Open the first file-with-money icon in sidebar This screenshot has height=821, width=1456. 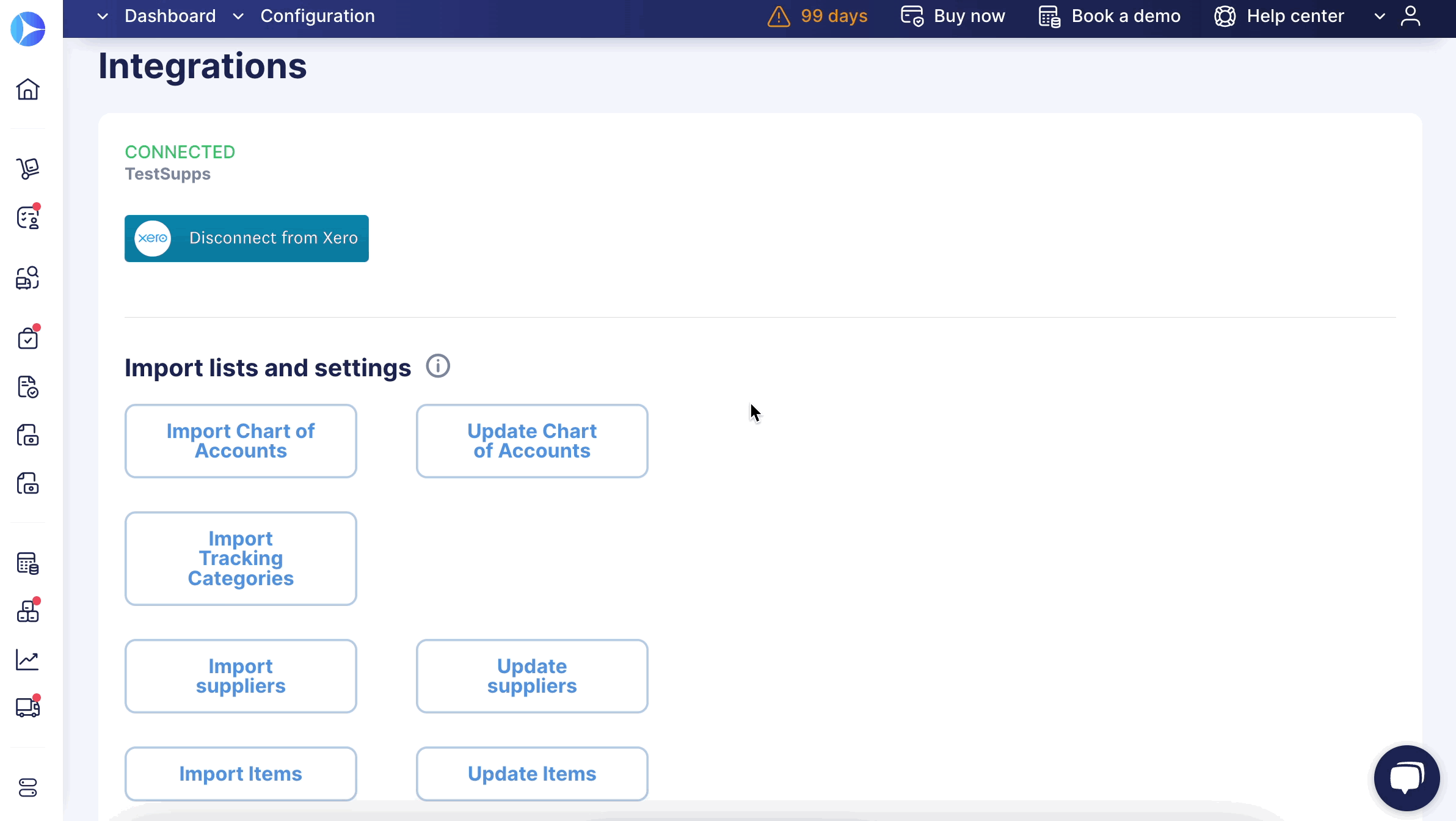27,435
